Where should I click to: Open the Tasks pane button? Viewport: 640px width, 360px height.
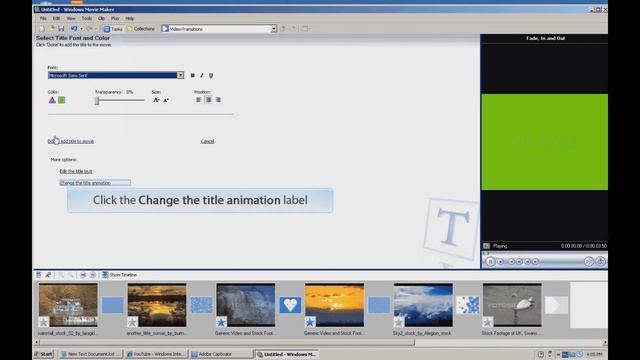coord(113,29)
